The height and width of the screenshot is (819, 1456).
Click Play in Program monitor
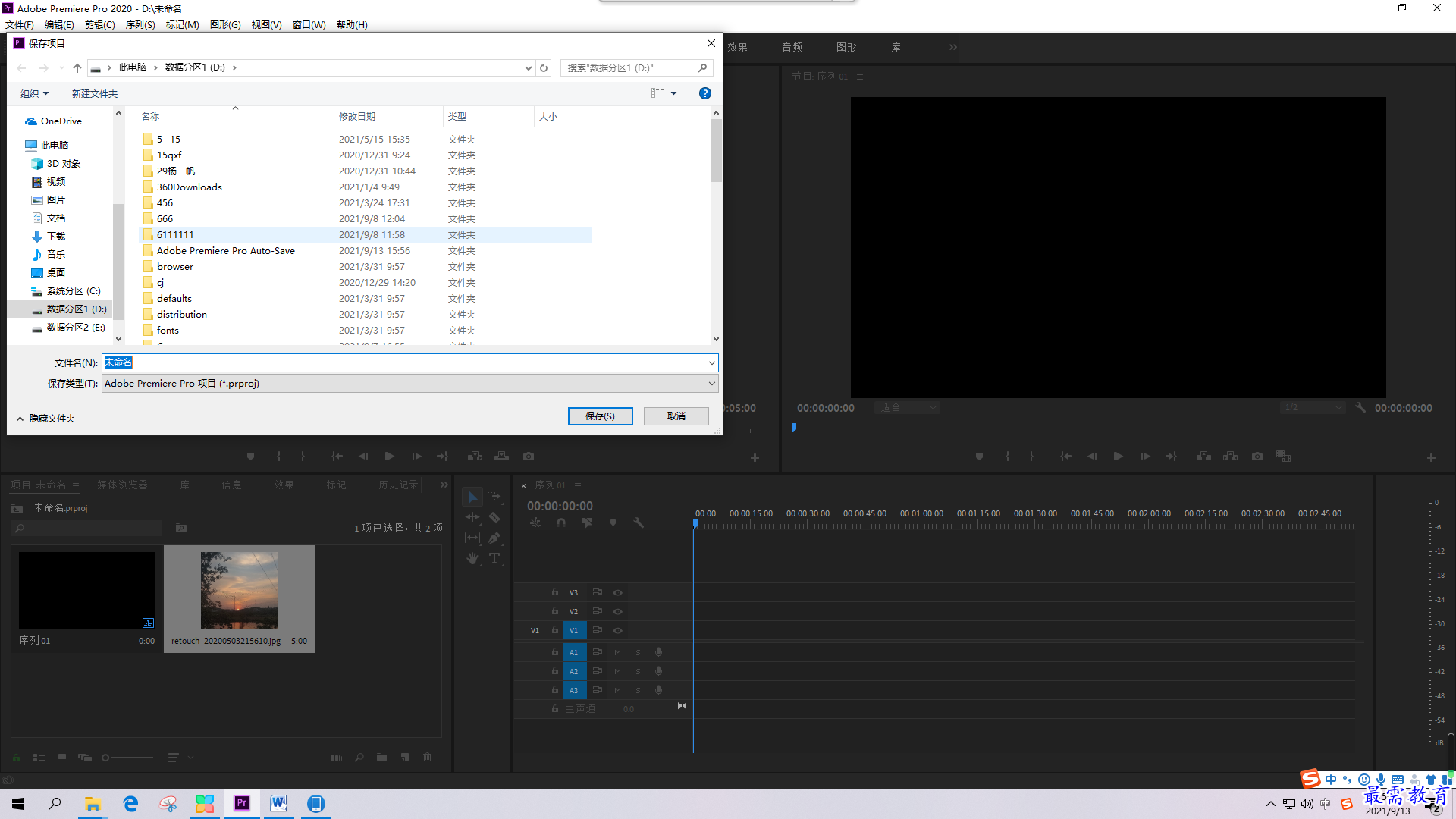point(1118,457)
